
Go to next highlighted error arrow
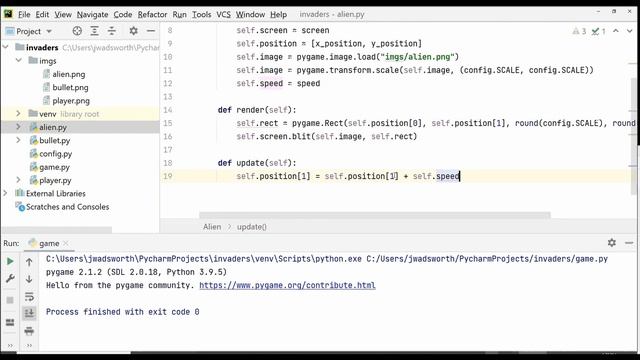[x=629, y=31]
